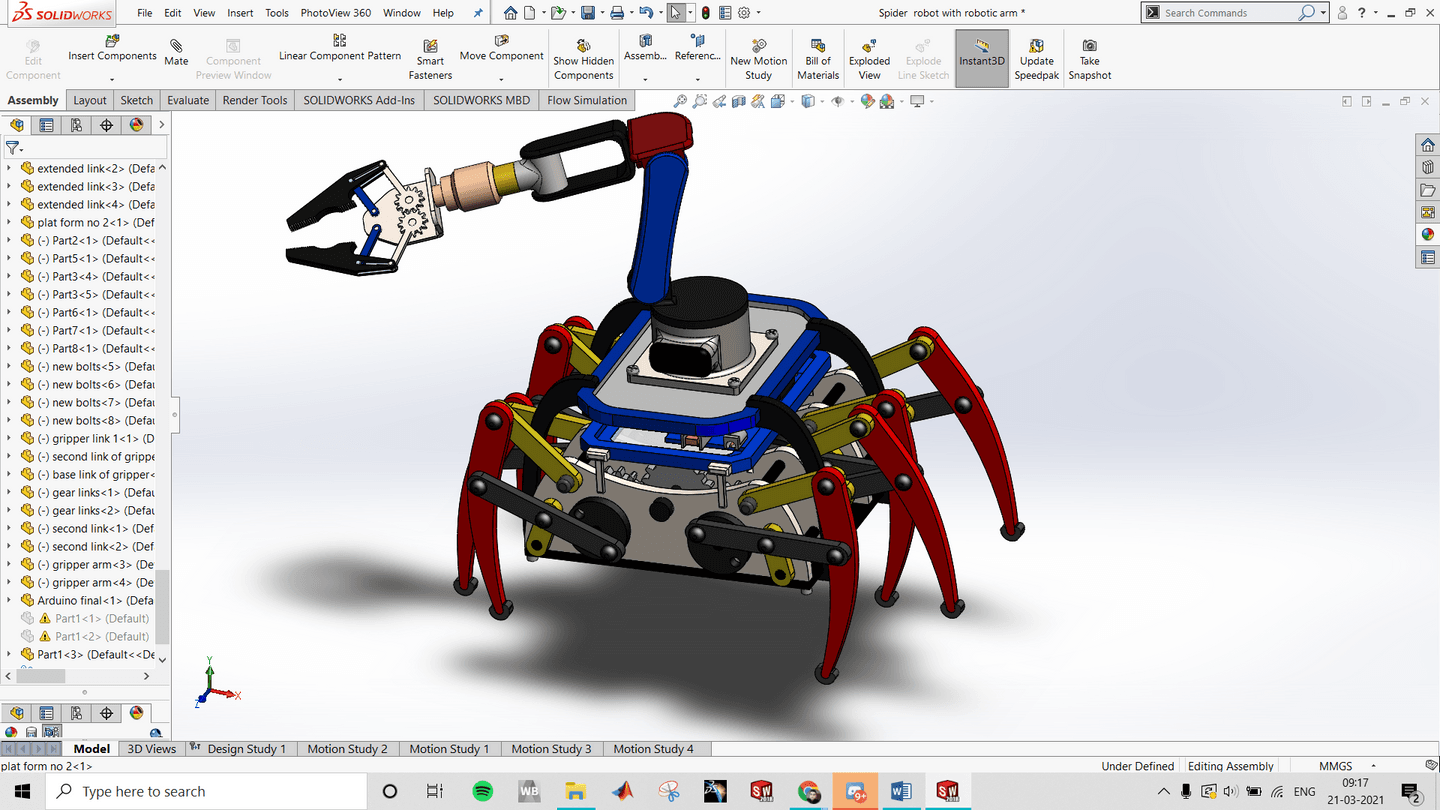This screenshot has width=1440, height=810.
Task: Open the Design Library in task pane
Action: (x=1428, y=167)
